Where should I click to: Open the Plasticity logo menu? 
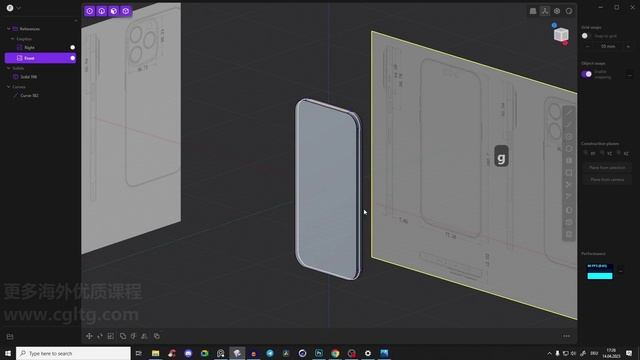pos(10,8)
